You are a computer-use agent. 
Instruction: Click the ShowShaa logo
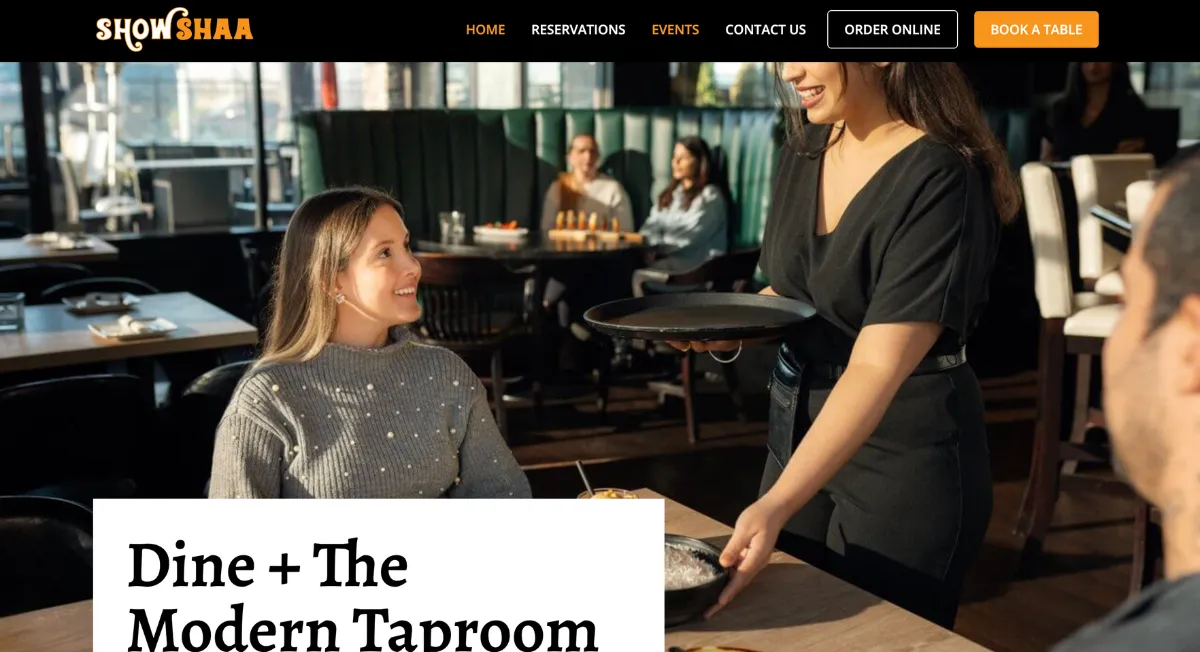click(174, 29)
